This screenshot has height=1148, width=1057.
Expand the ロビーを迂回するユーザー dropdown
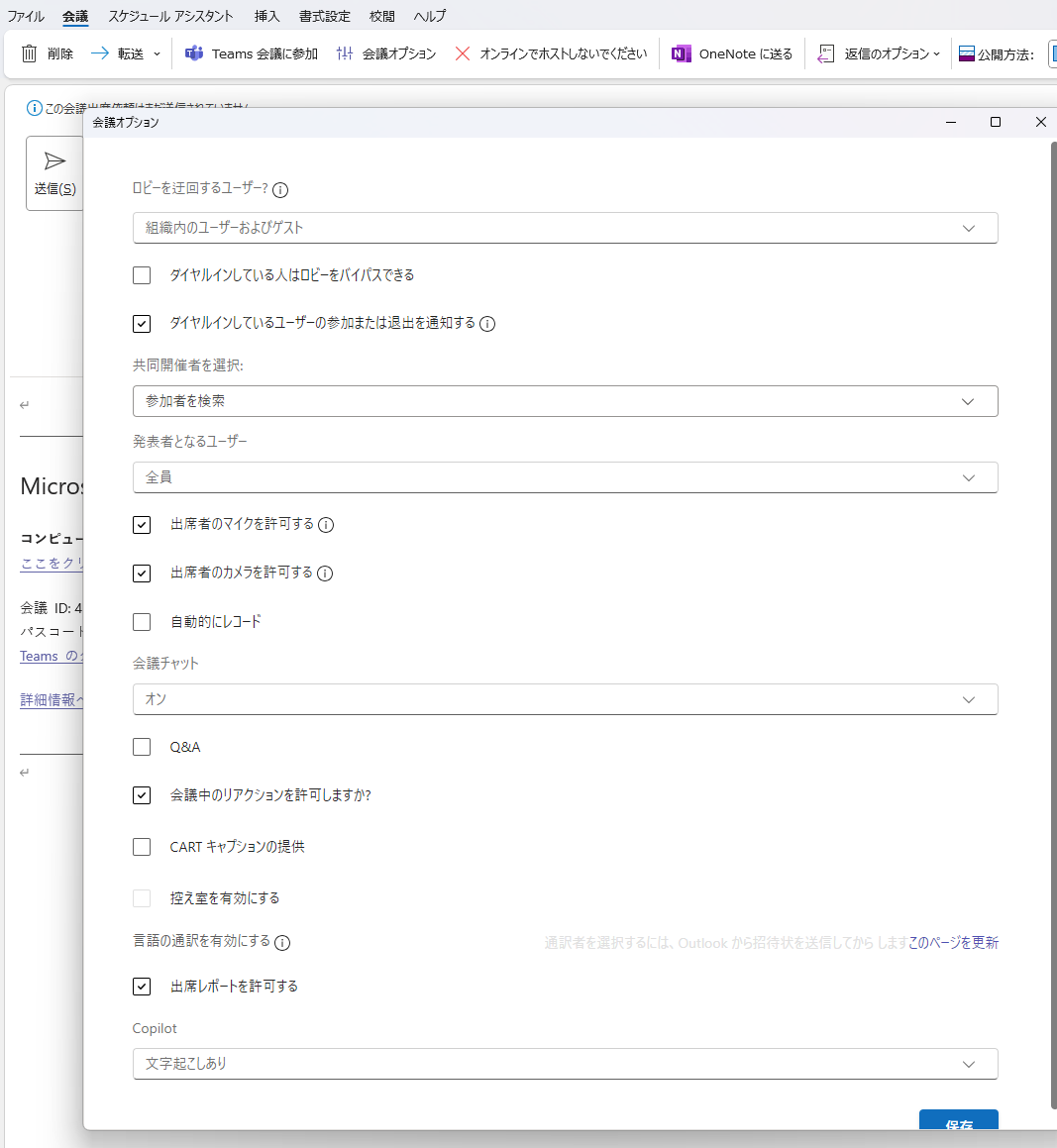tap(565, 228)
